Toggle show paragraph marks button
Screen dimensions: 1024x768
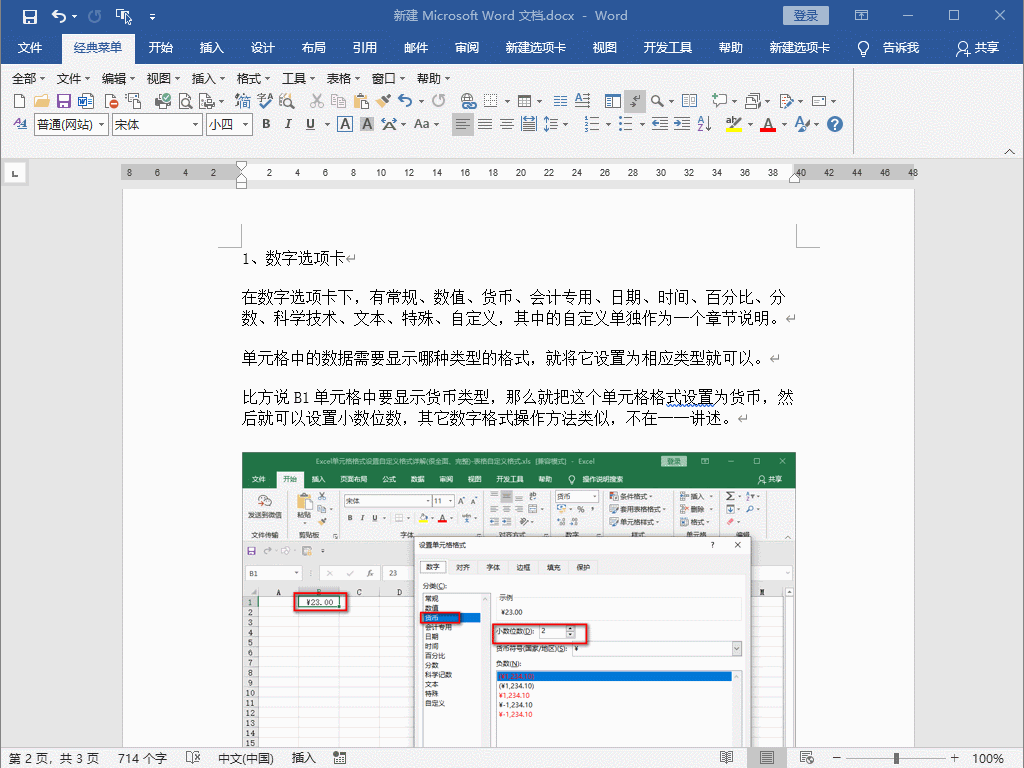(x=635, y=101)
